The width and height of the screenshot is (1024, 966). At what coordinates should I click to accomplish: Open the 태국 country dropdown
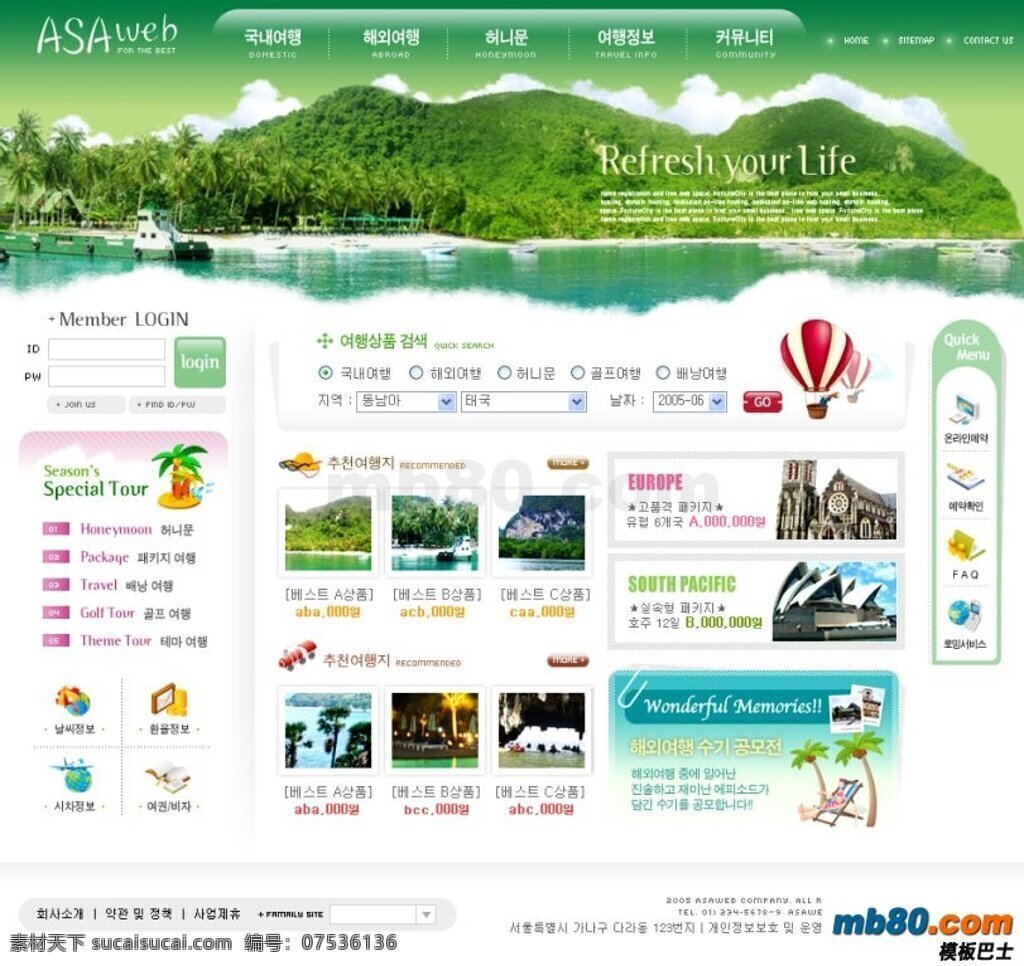tap(524, 401)
